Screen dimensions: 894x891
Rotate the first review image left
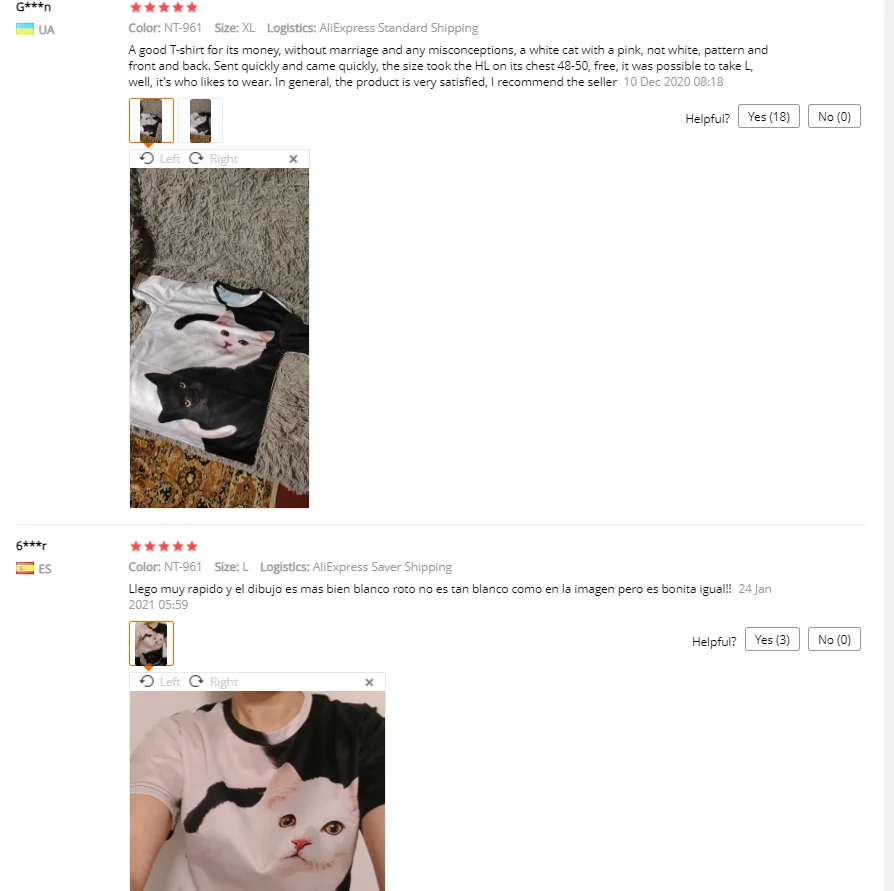(160, 158)
